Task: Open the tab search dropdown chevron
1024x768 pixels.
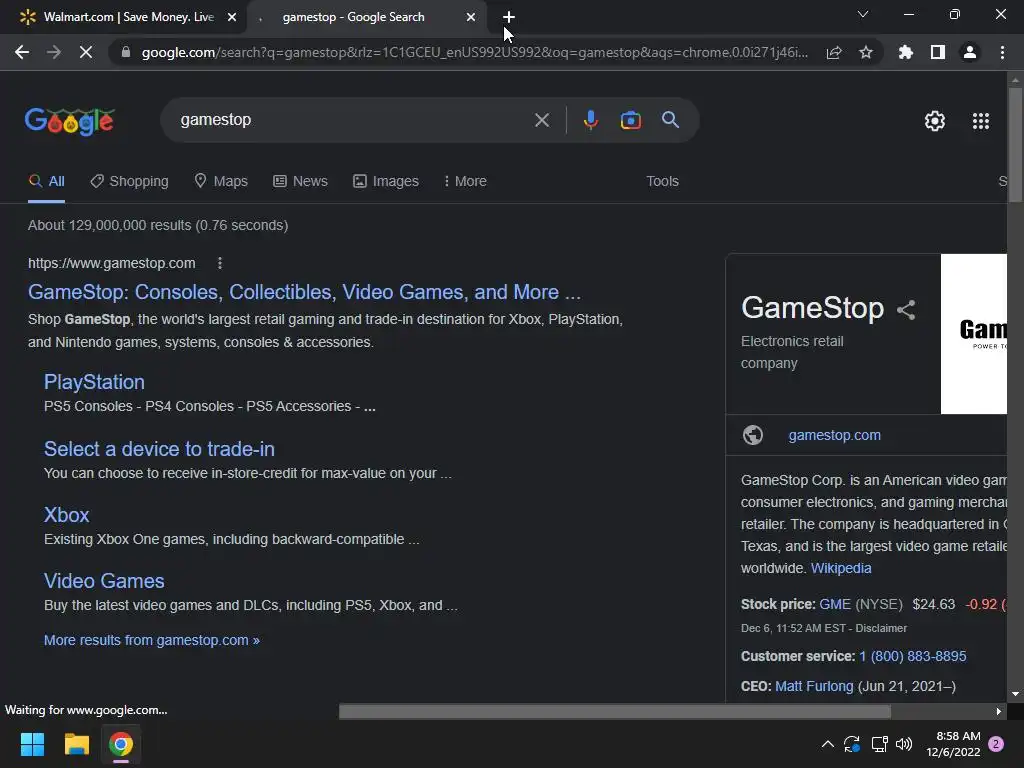Action: pos(863,14)
